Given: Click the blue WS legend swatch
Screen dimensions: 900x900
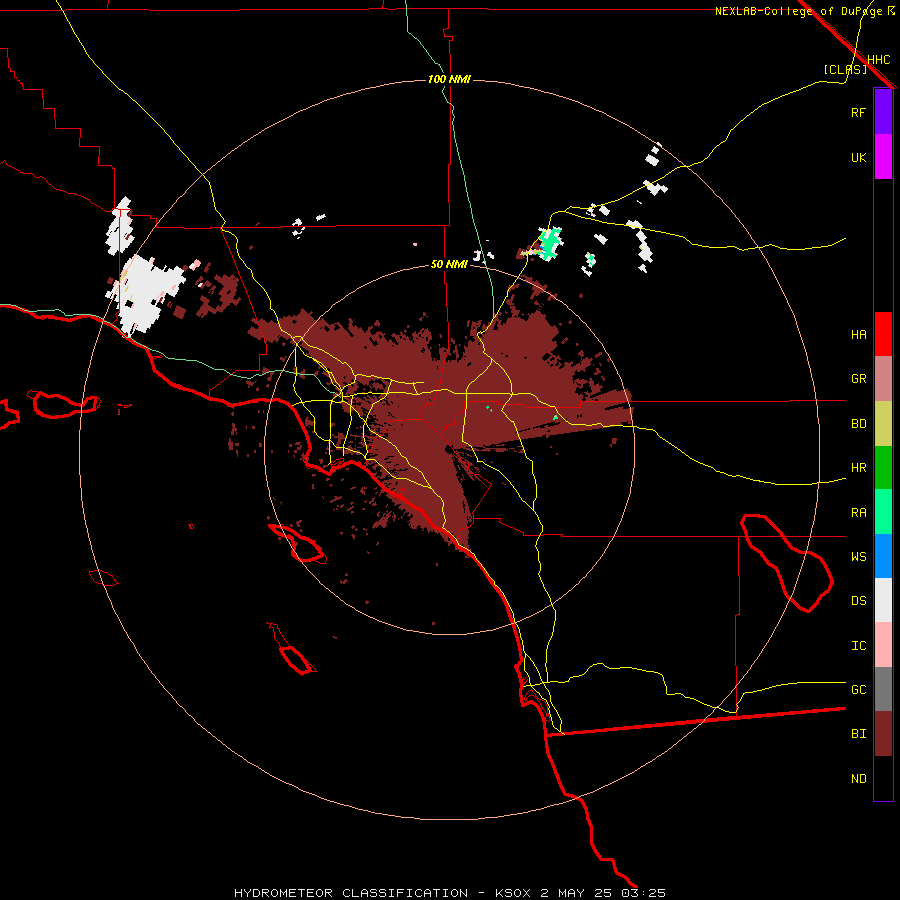Looking at the screenshot, I should (x=883, y=556).
